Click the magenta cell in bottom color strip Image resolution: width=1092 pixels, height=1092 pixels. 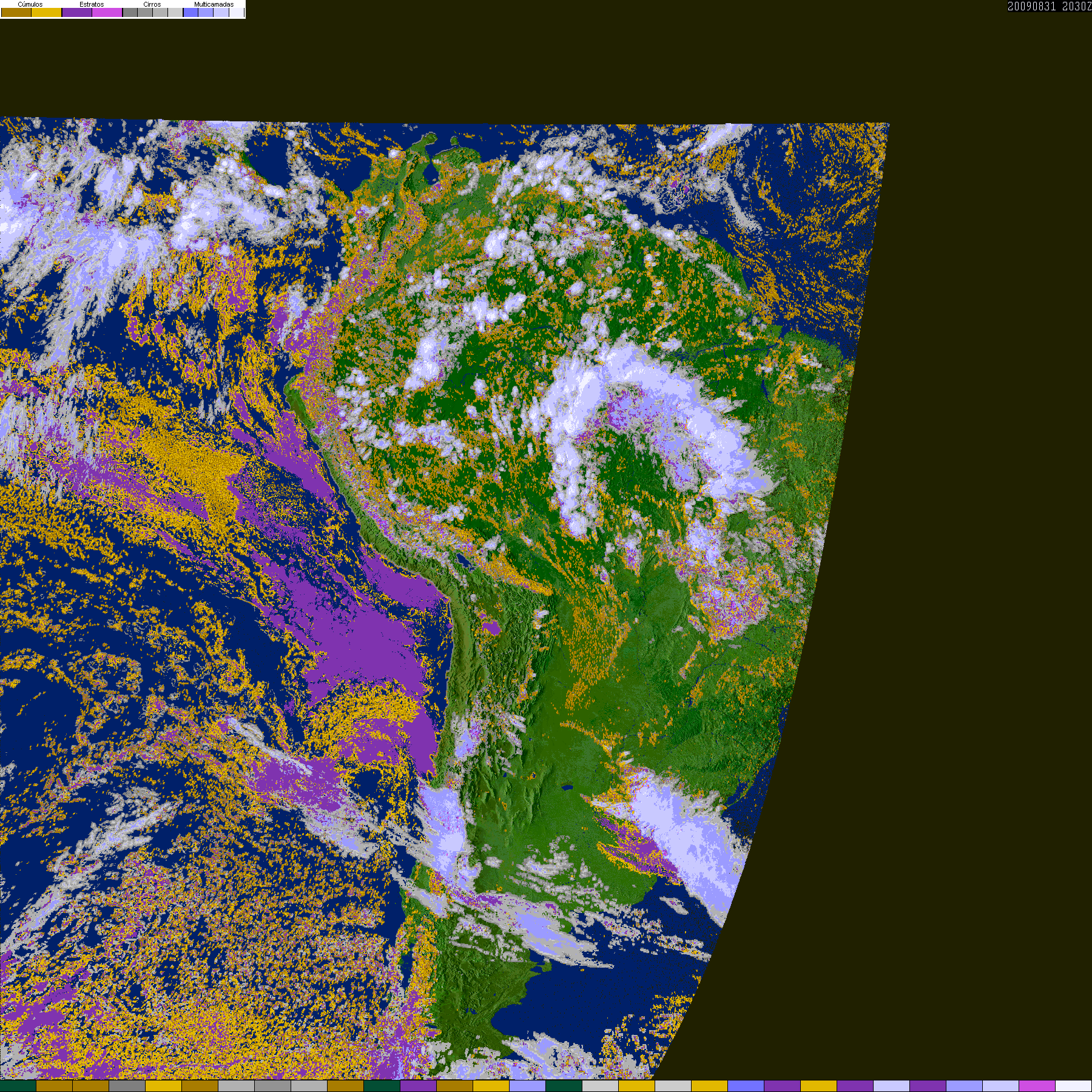coord(1037,1086)
